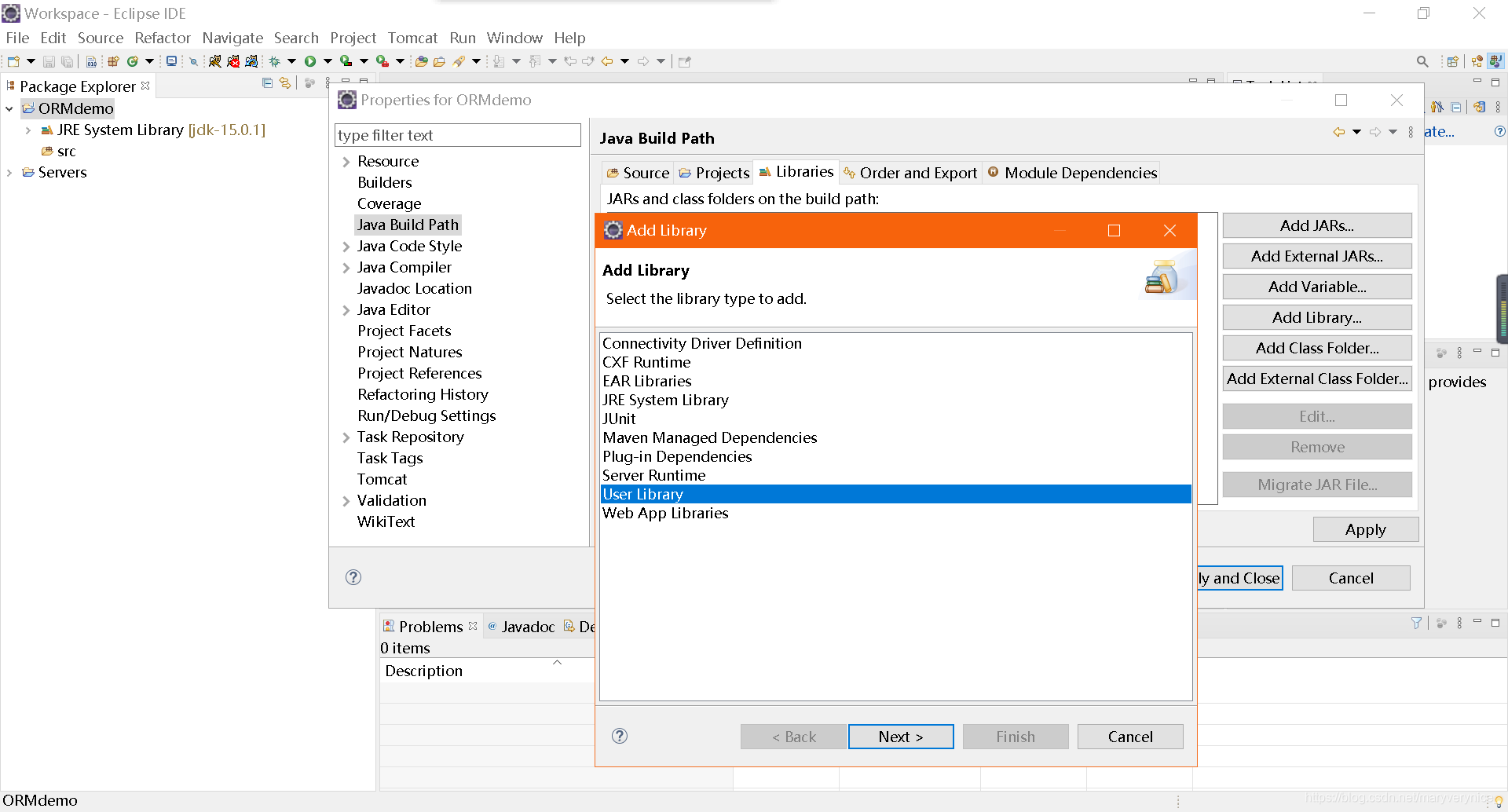This screenshot has width=1508, height=812.
Task: Click the Next > button
Action: point(901,737)
